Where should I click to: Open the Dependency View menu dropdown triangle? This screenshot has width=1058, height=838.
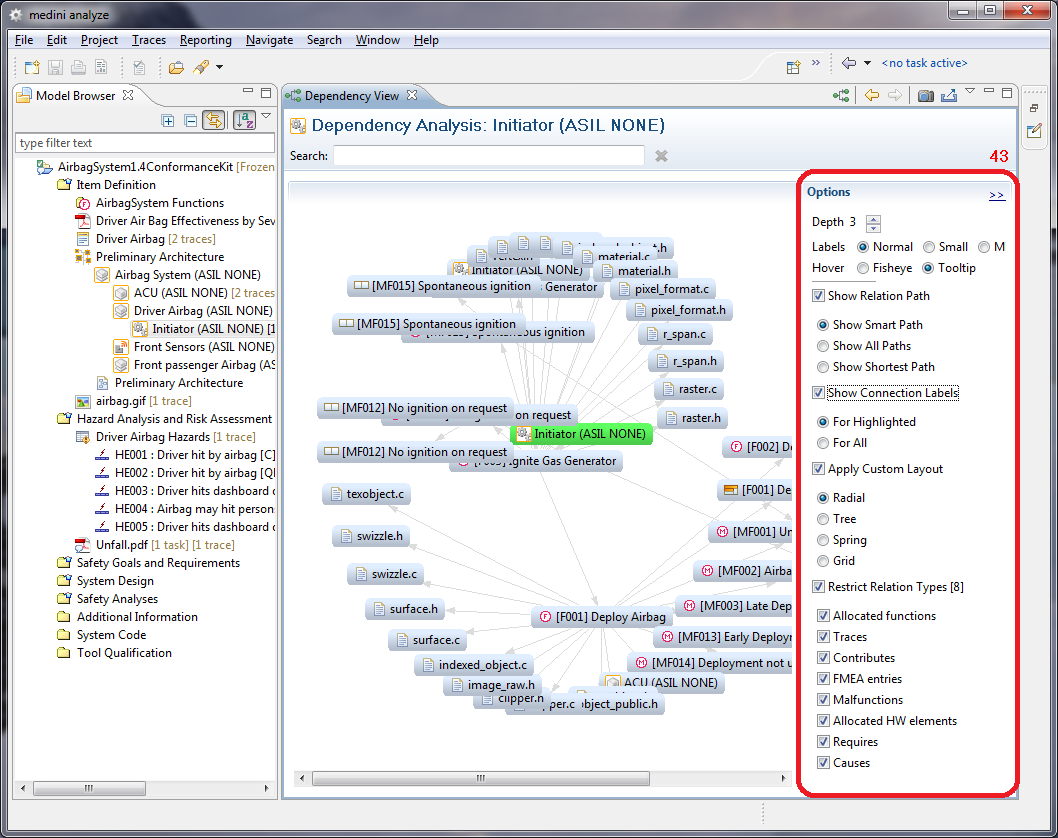pos(969,93)
